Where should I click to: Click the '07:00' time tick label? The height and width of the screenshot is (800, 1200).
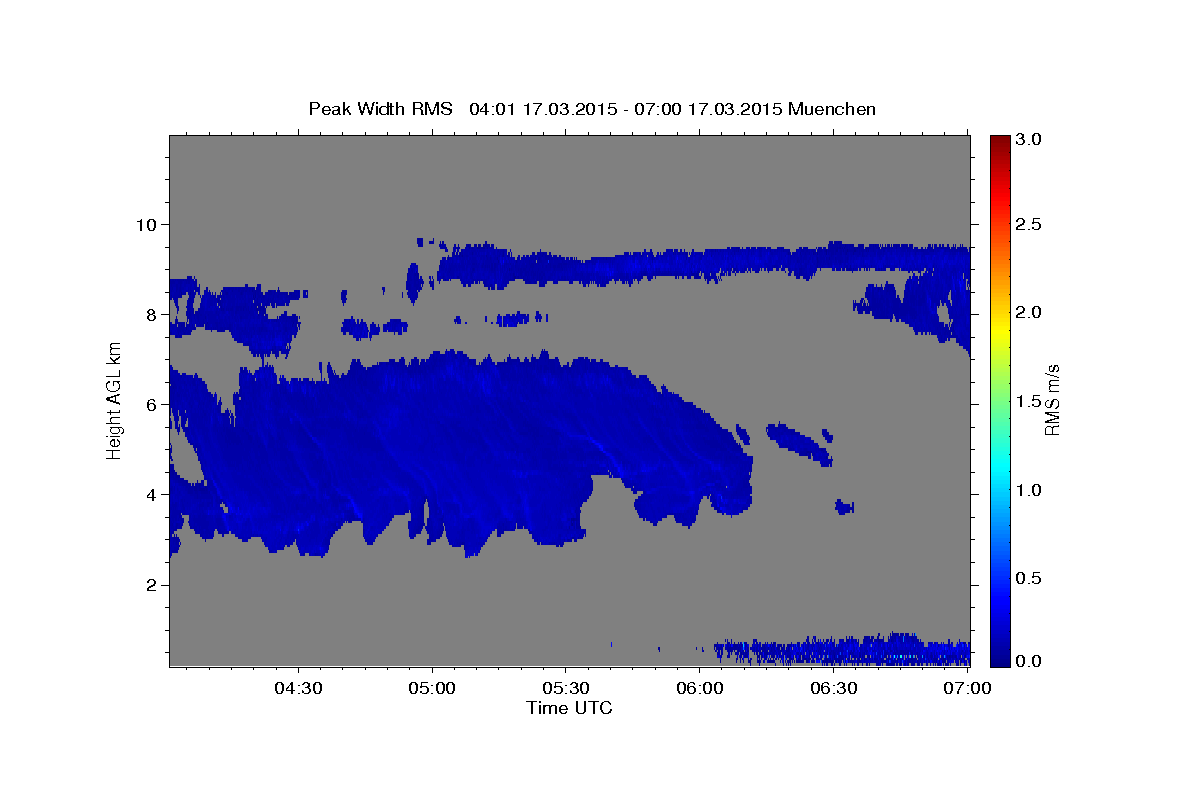967,689
